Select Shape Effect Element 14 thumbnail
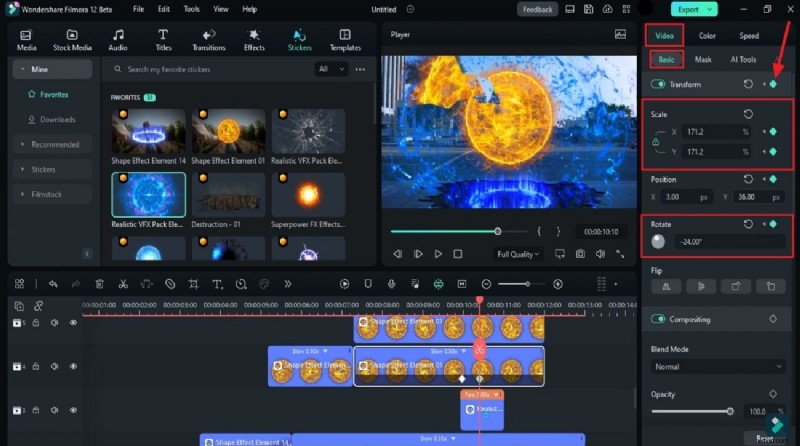The height and width of the screenshot is (446, 800). 148,132
